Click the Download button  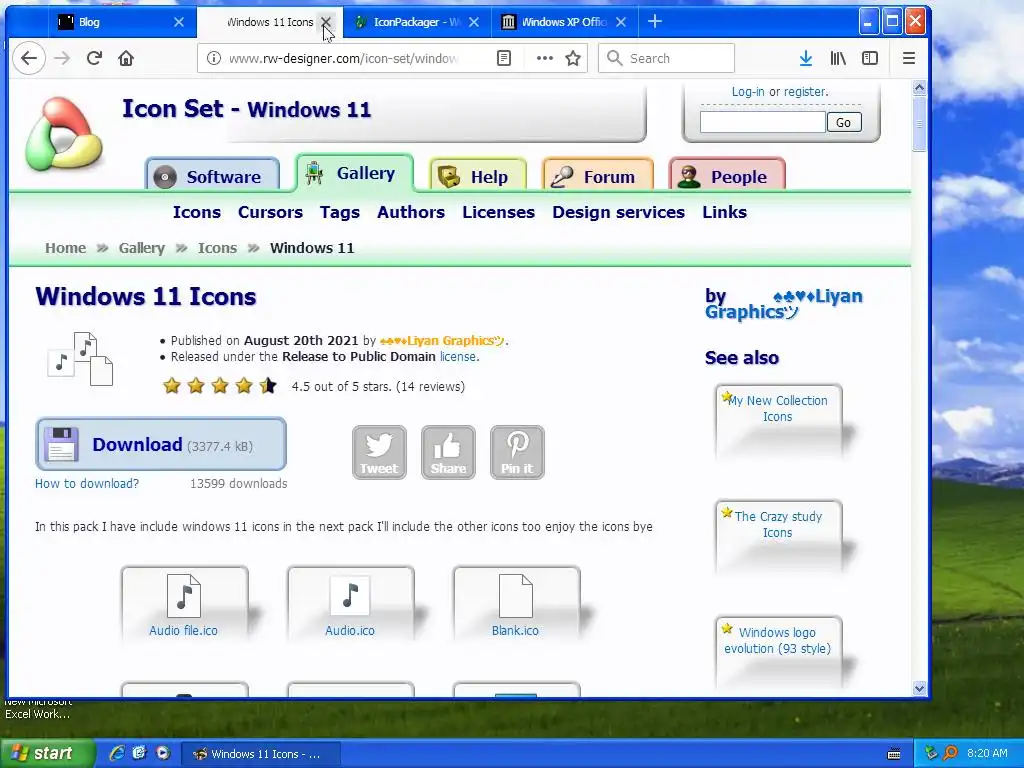(161, 444)
